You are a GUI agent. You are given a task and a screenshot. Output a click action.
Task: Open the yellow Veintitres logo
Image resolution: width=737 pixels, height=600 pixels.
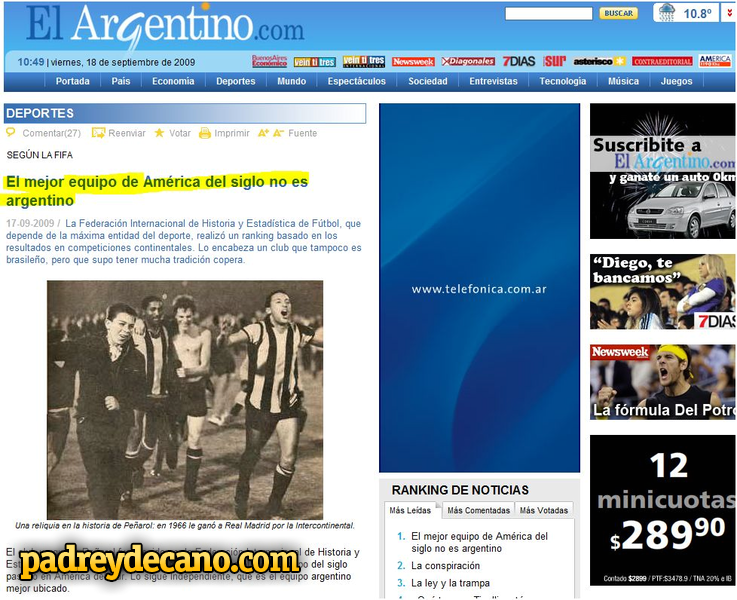314,62
